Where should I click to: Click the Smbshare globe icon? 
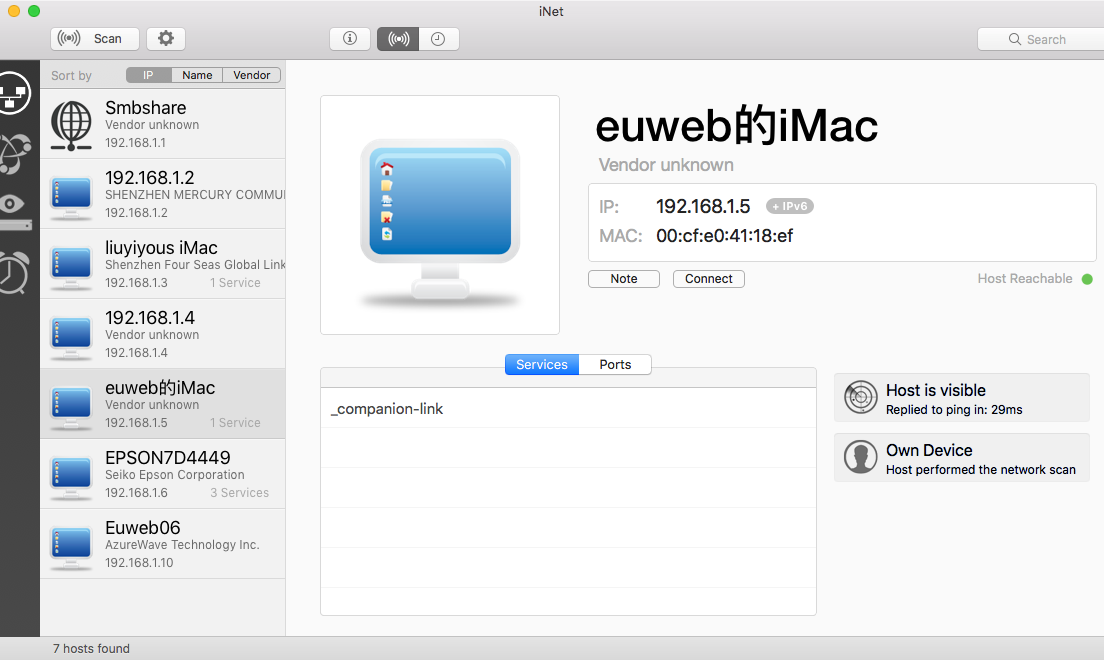[x=71, y=125]
